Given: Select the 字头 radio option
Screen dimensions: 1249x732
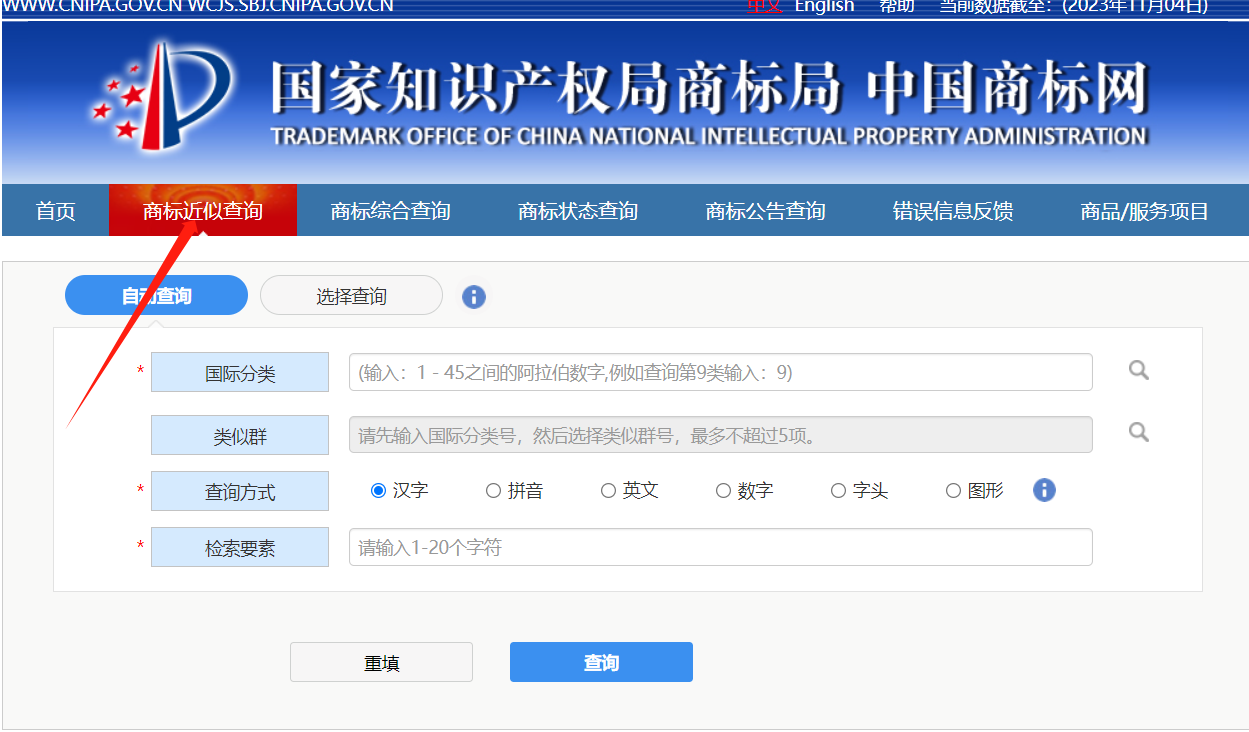Looking at the screenshot, I should point(838,491).
